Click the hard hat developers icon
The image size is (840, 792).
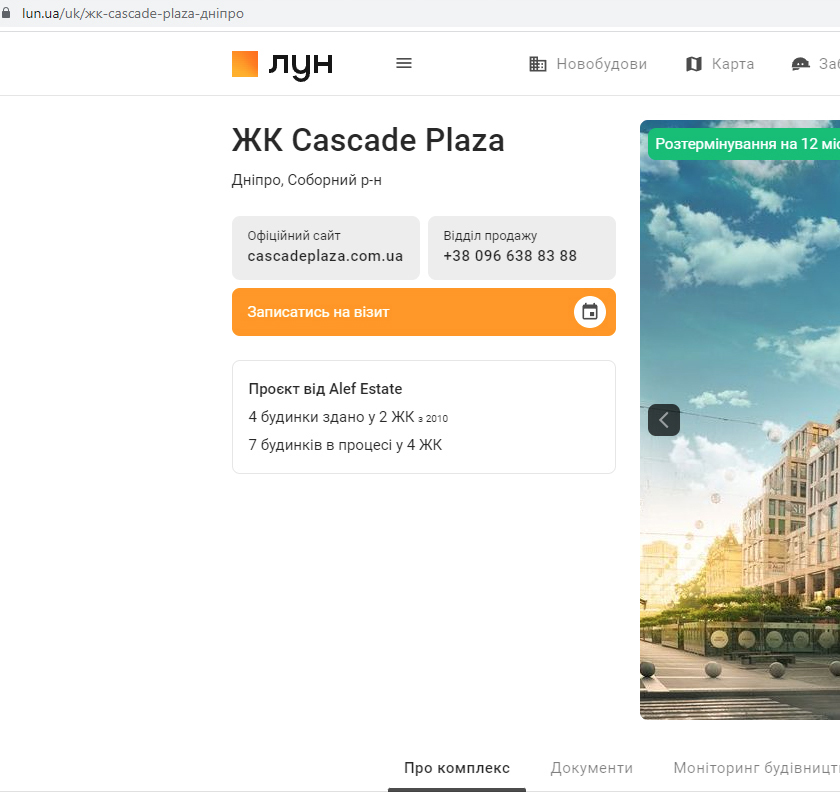tap(800, 64)
